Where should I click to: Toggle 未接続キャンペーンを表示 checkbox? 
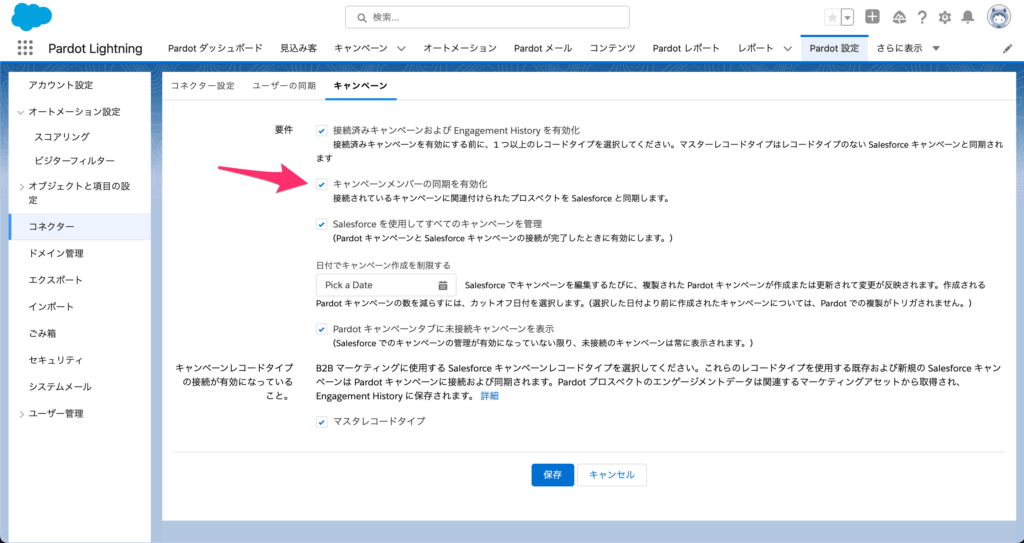[321, 329]
